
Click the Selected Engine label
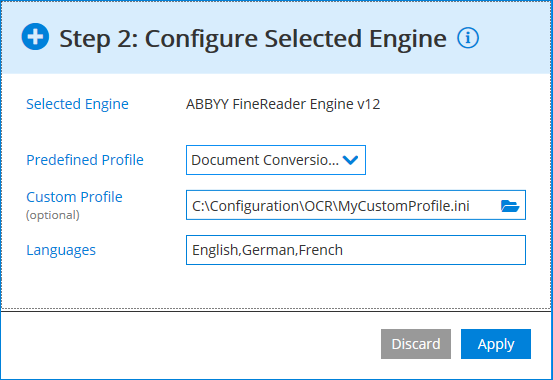click(77, 104)
